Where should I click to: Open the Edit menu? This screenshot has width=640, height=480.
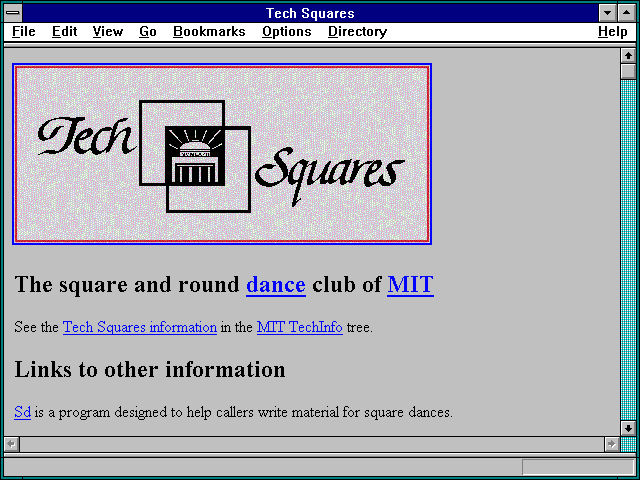[64, 31]
